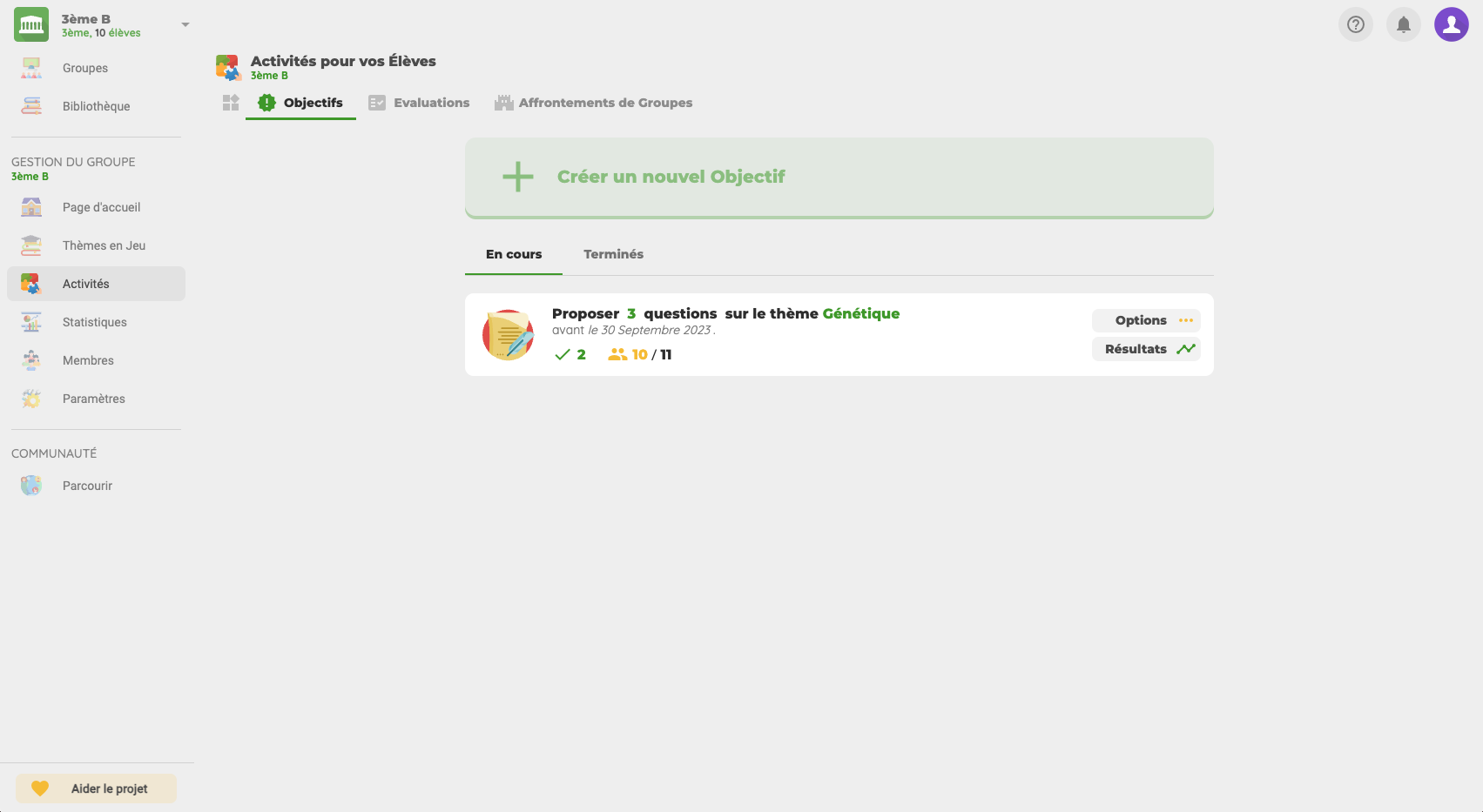Click the Génétique theme link

(x=860, y=313)
